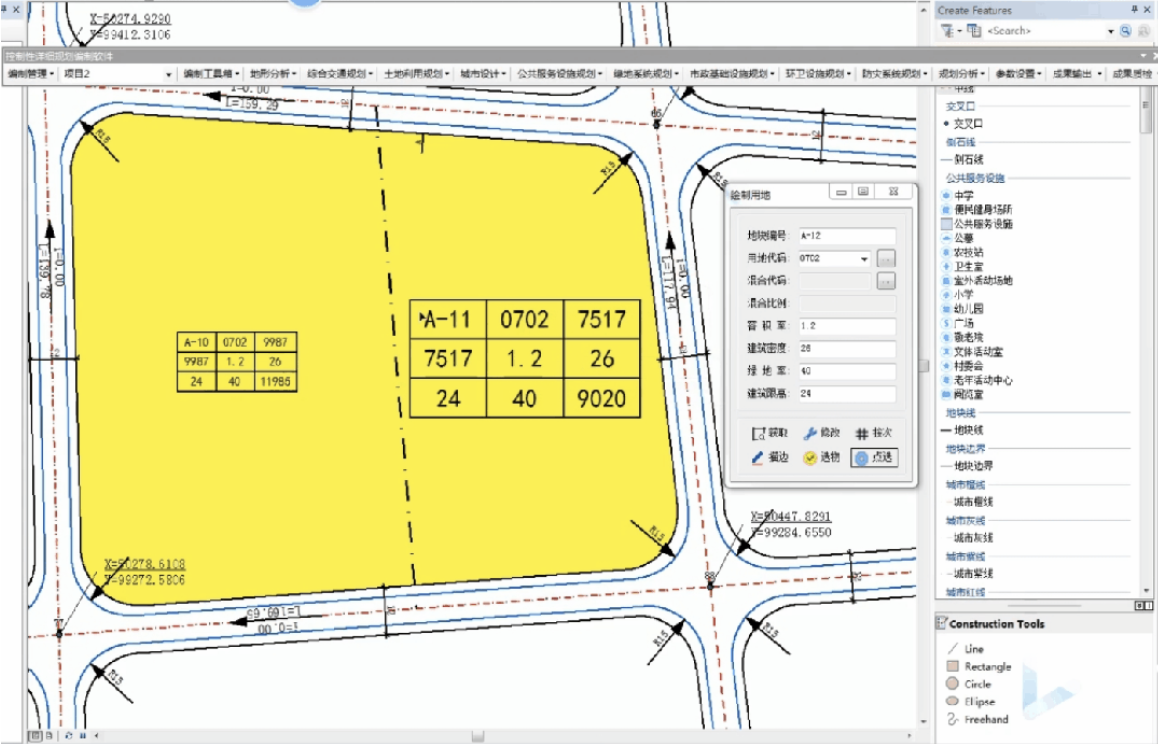Viewport: 1158px width, 744px height.
Task: Choose the Freehand construction tool
Action: (x=977, y=719)
